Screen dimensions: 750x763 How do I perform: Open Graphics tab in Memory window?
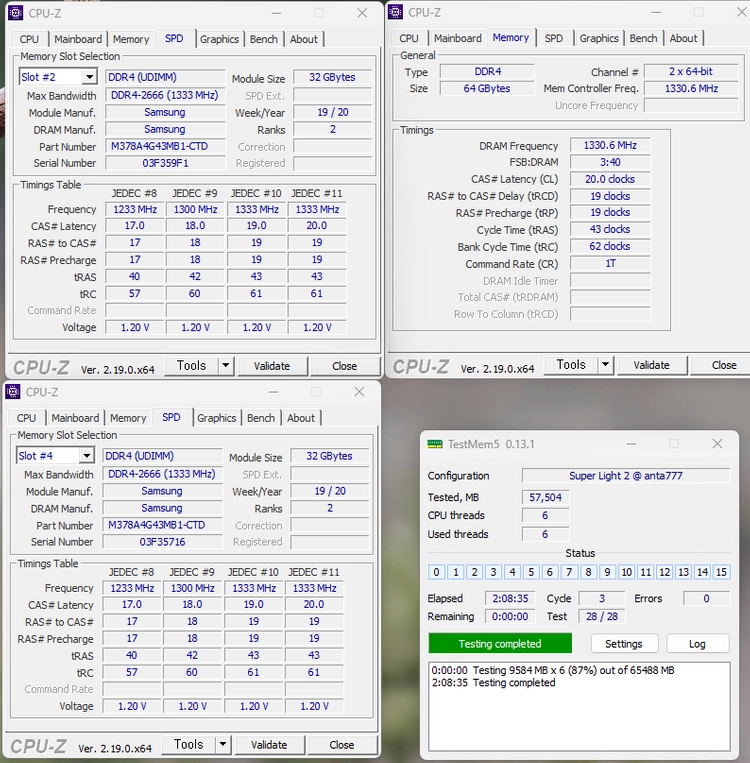point(599,38)
